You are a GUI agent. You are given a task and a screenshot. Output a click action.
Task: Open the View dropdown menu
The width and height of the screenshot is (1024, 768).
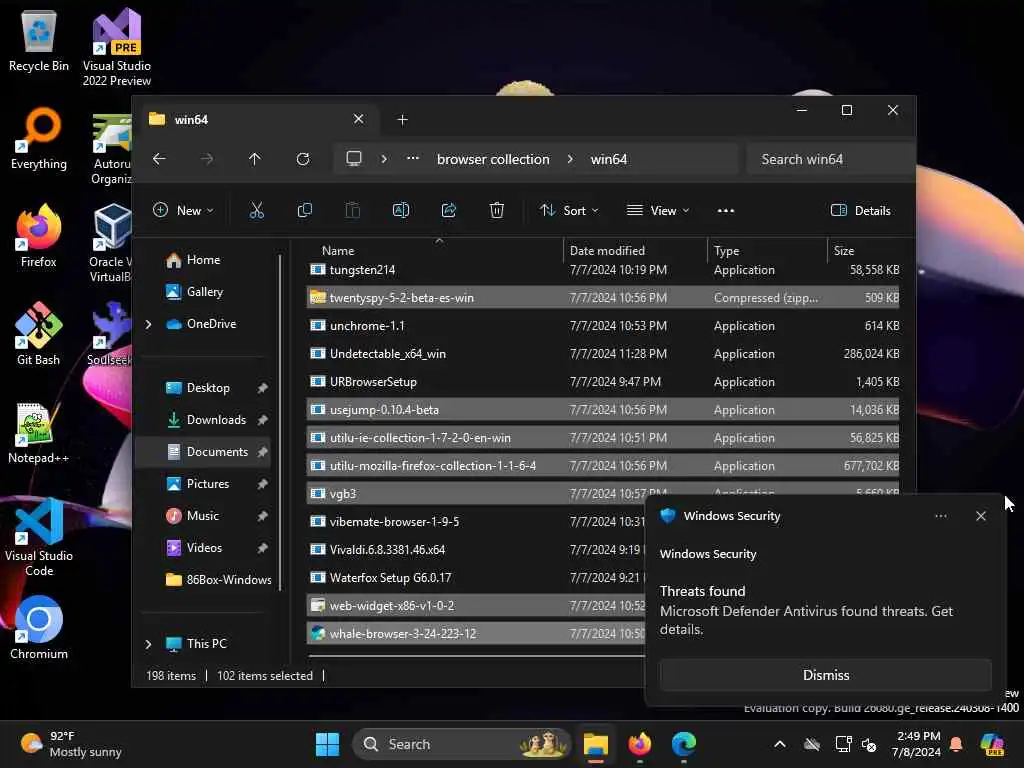(x=658, y=210)
